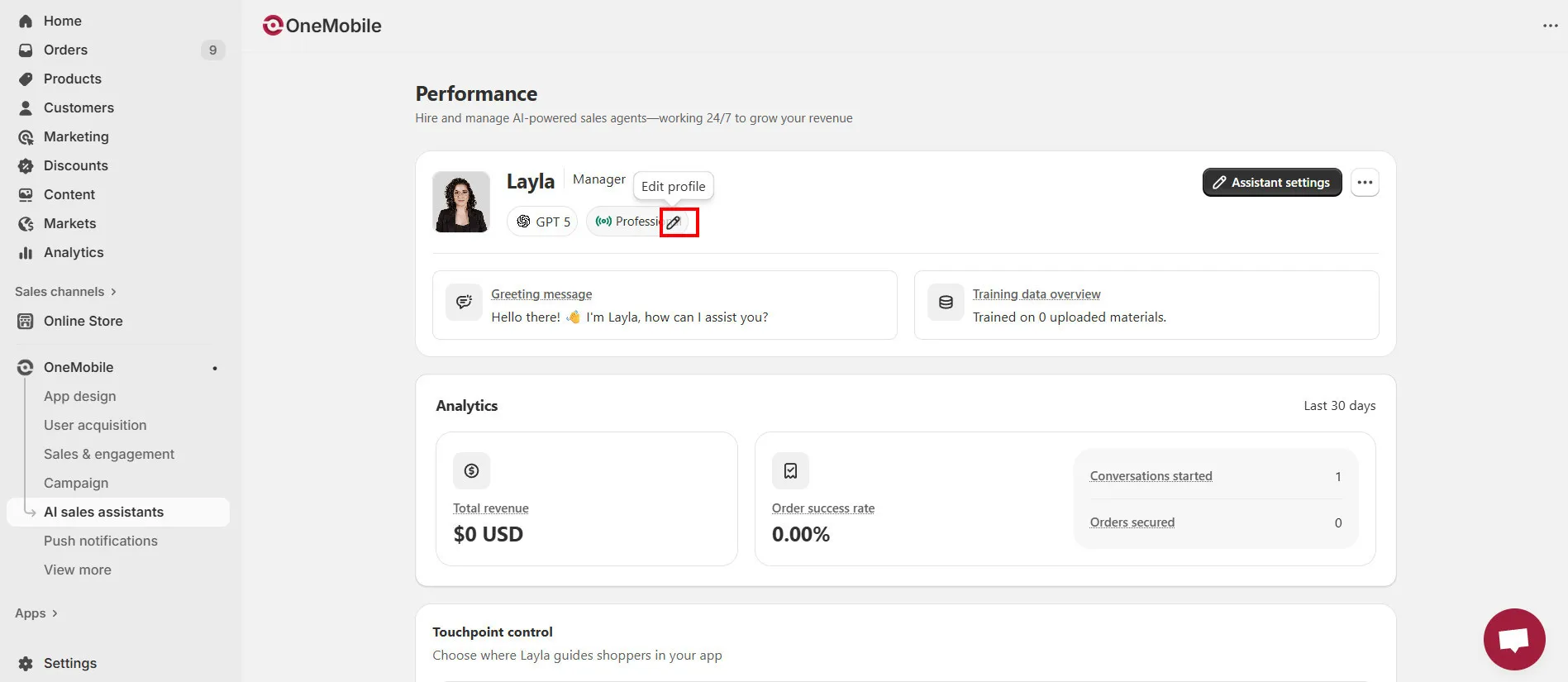
Task: Click the Order success rate receipt icon
Action: [790, 470]
